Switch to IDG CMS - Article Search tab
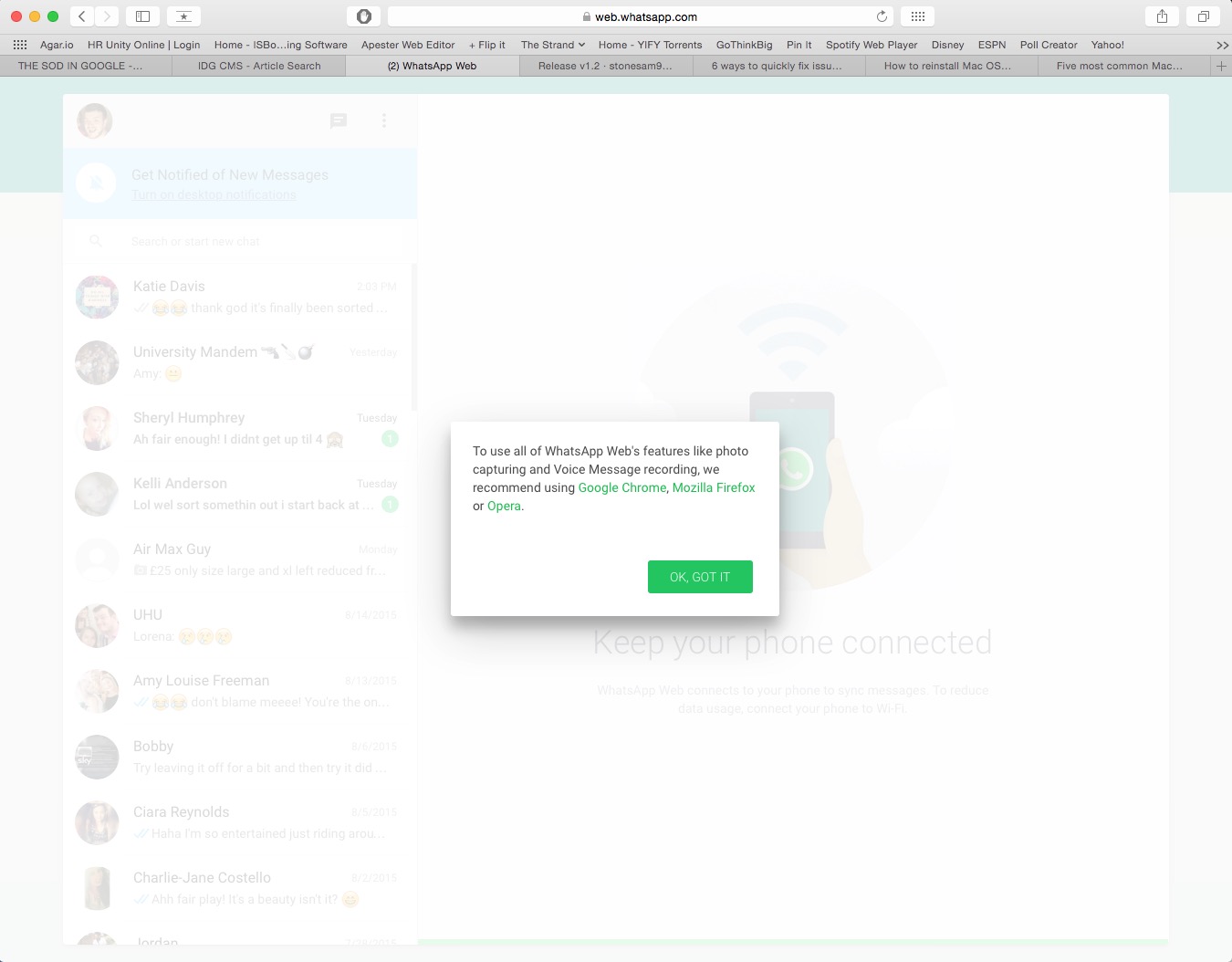 pyautogui.click(x=259, y=66)
